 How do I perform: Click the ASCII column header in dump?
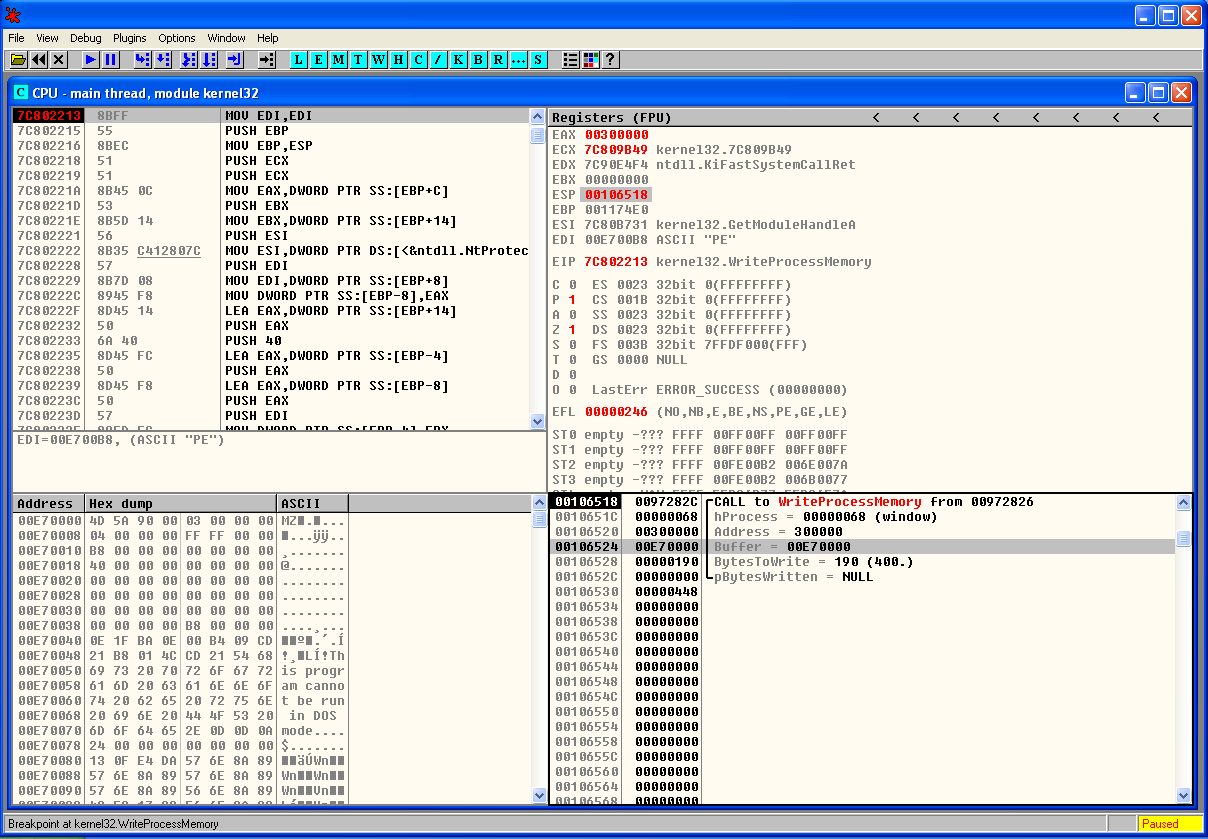[x=312, y=503]
